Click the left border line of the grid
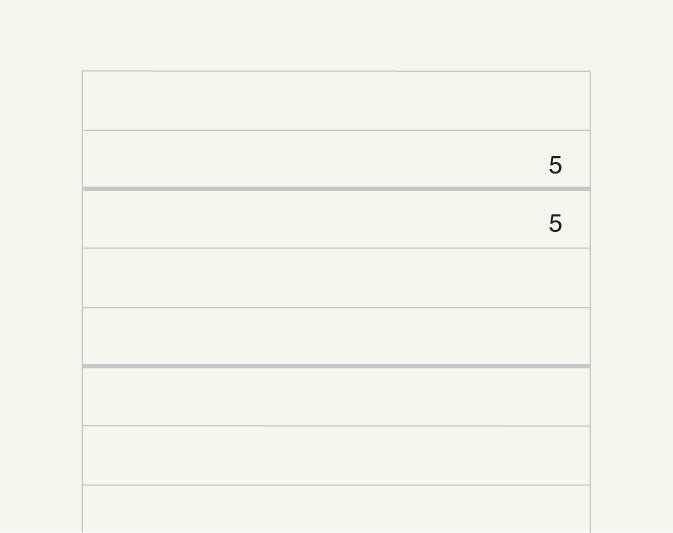Viewport: 673px width, 533px height. (82, 302)
